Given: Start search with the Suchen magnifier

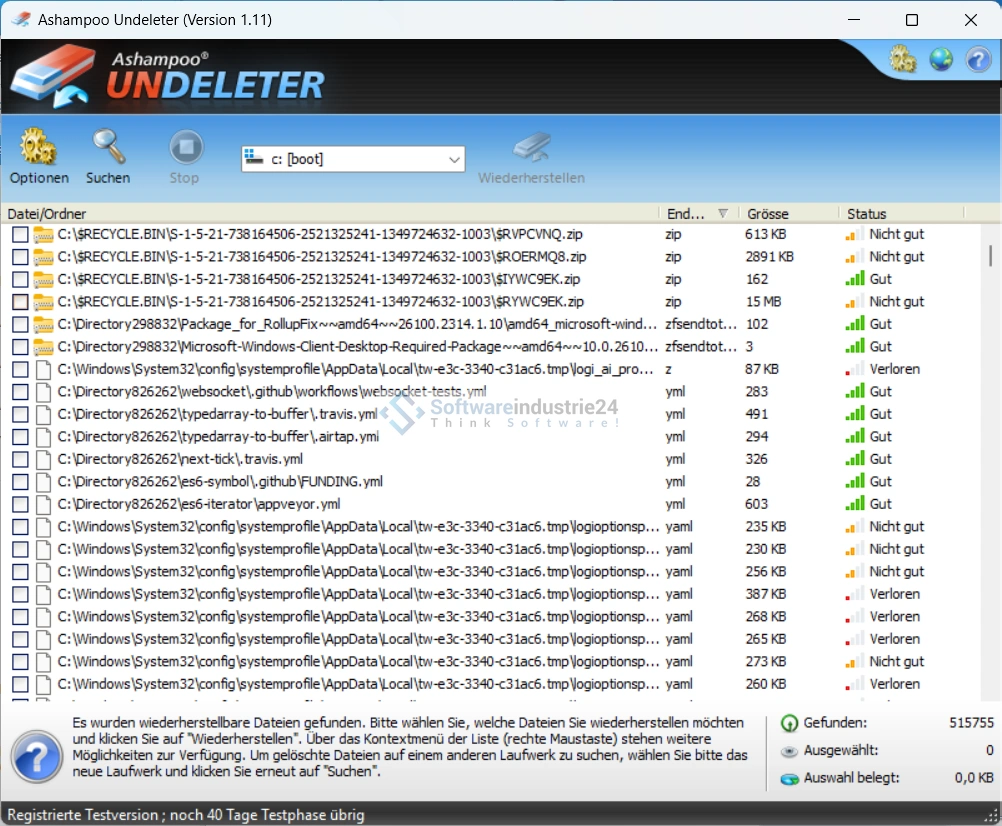Looking at the screenshot, I should click(x=108, y=148).
